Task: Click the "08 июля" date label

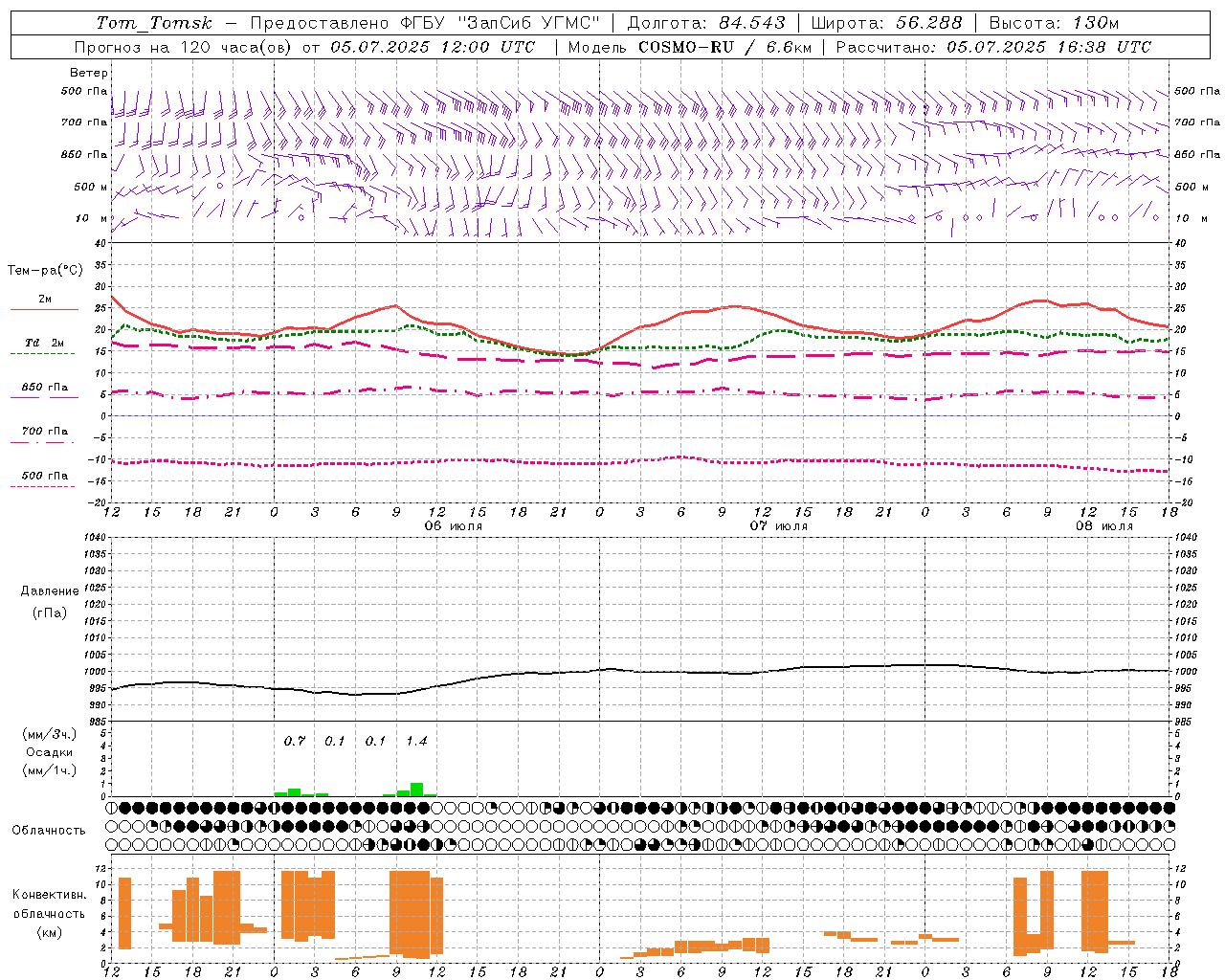Action: [1104, 526]
